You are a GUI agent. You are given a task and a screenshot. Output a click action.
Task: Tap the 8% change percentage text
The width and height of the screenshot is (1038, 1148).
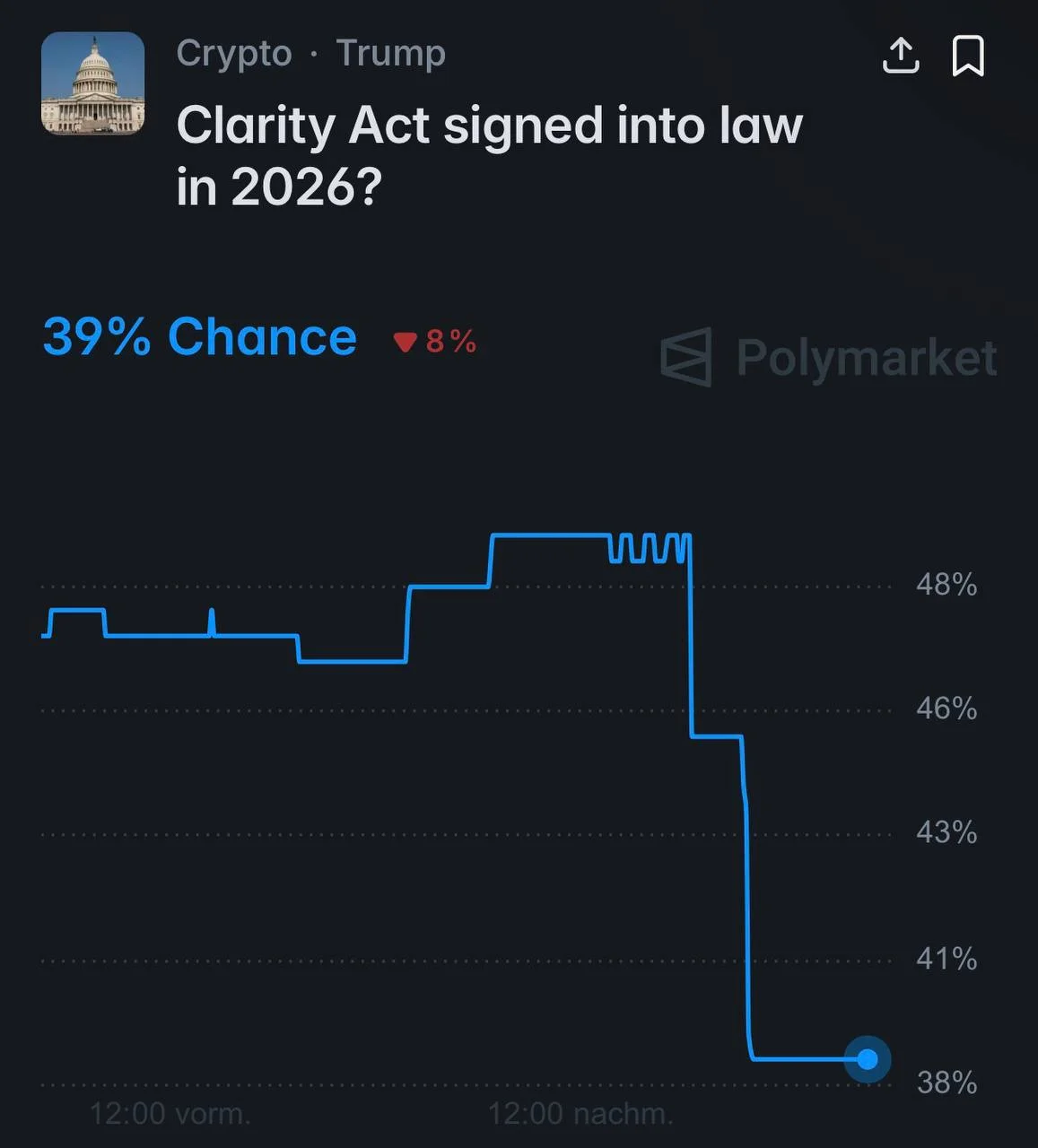[x=451, y=342]
